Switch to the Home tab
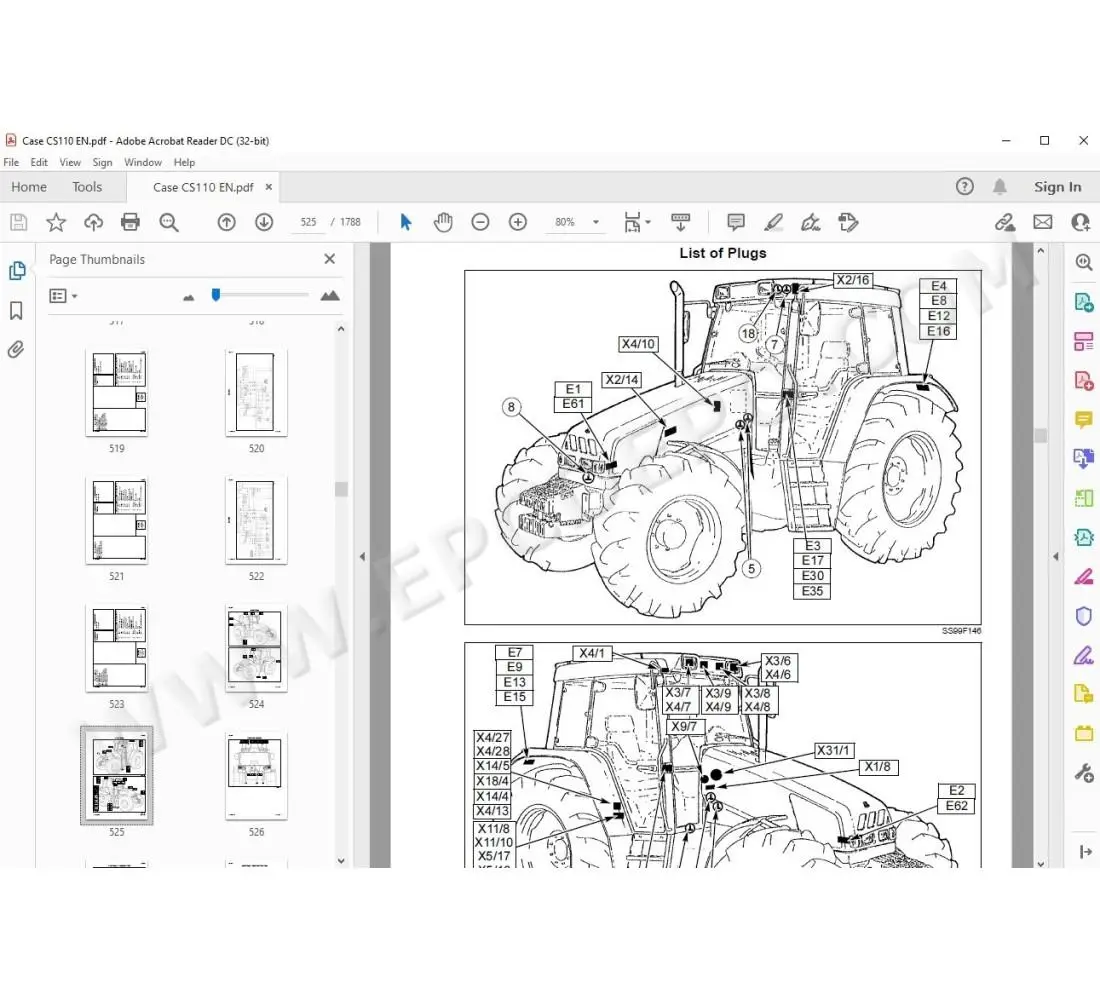This screenshot has width=1100, height=1000. pos(29,187)
